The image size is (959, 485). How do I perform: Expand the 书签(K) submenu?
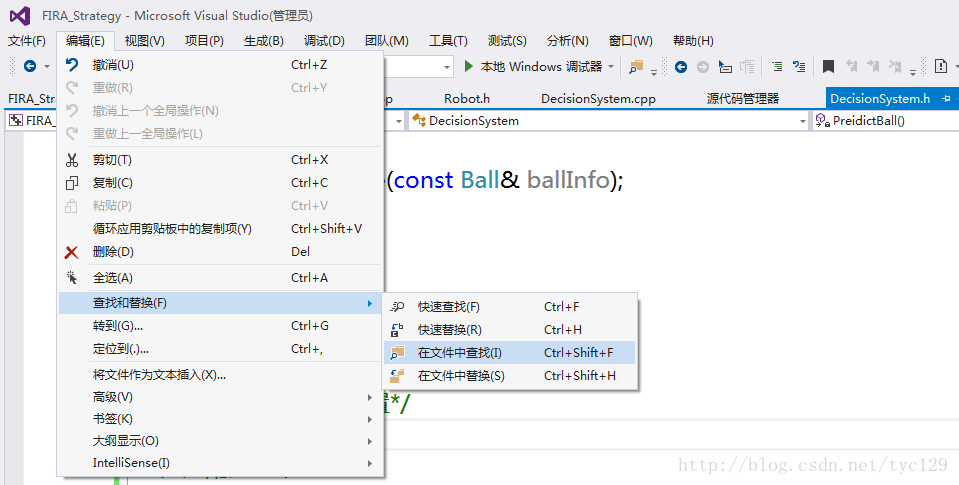coord(220,420)
